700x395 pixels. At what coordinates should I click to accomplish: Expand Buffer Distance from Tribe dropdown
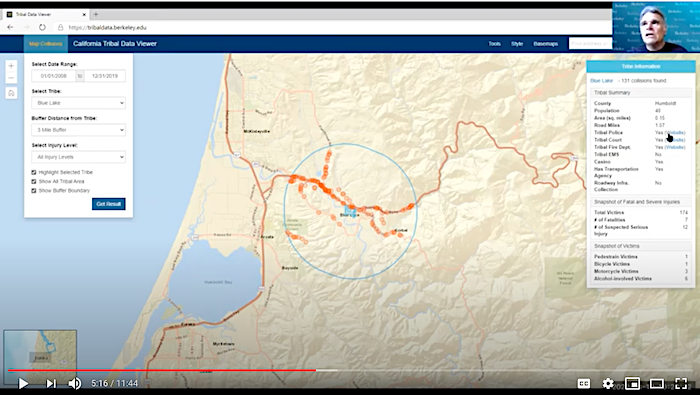click(79, 130)
